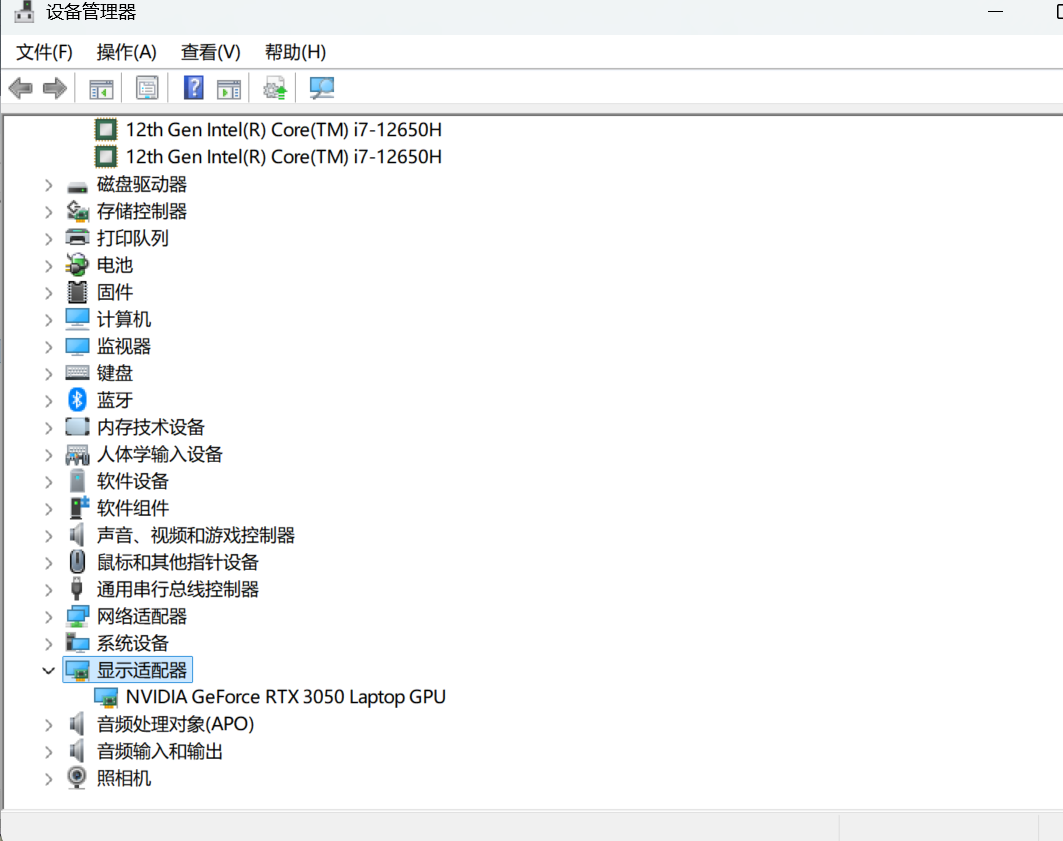
Task: Expand the 打印队列 node
Action: point(48,239)
